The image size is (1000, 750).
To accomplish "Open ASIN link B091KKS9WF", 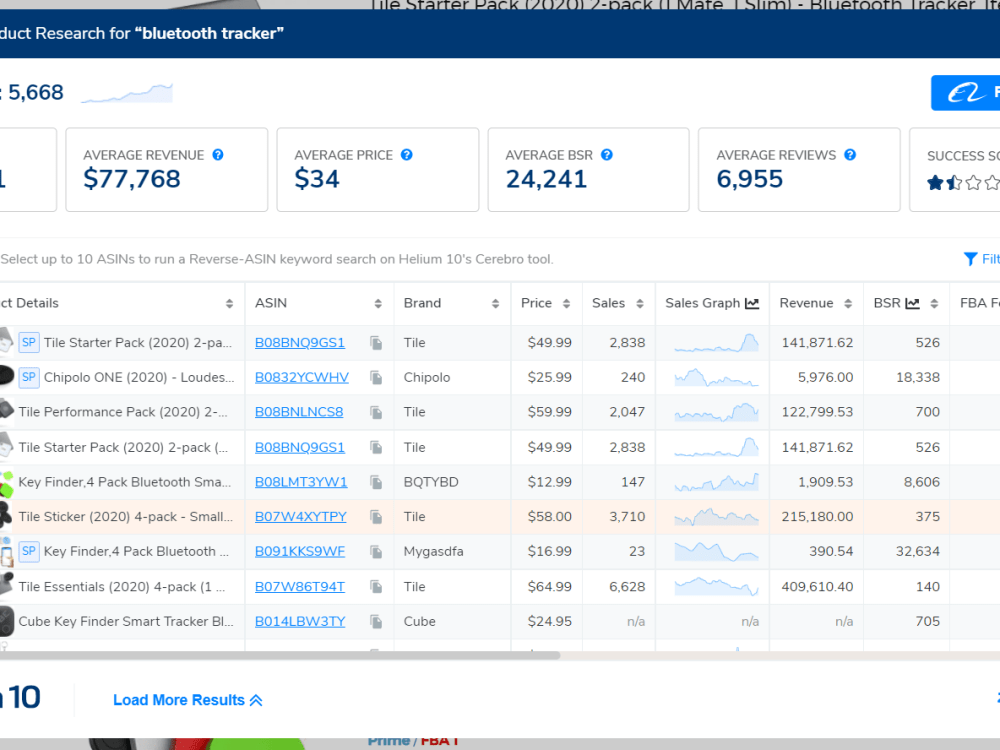I will [x=300, y=552].
